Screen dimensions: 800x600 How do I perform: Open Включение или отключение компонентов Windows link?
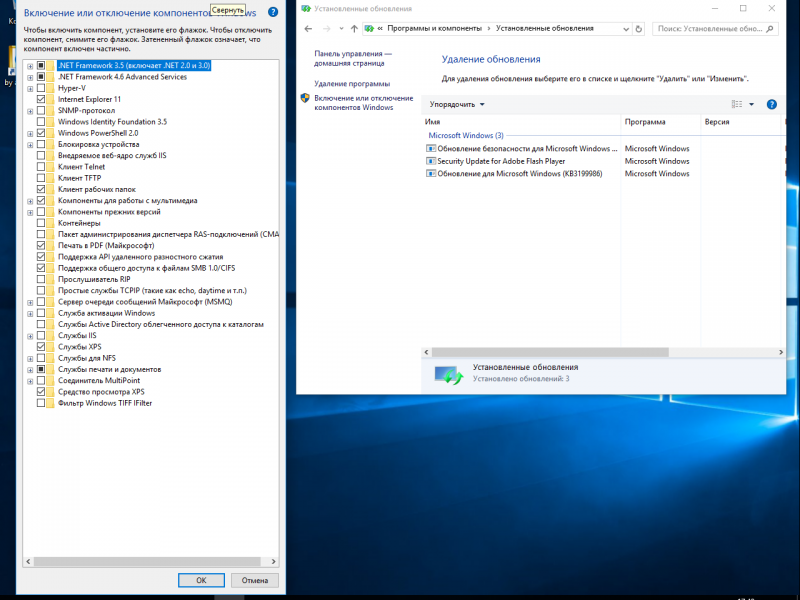(x=364, y=103)
